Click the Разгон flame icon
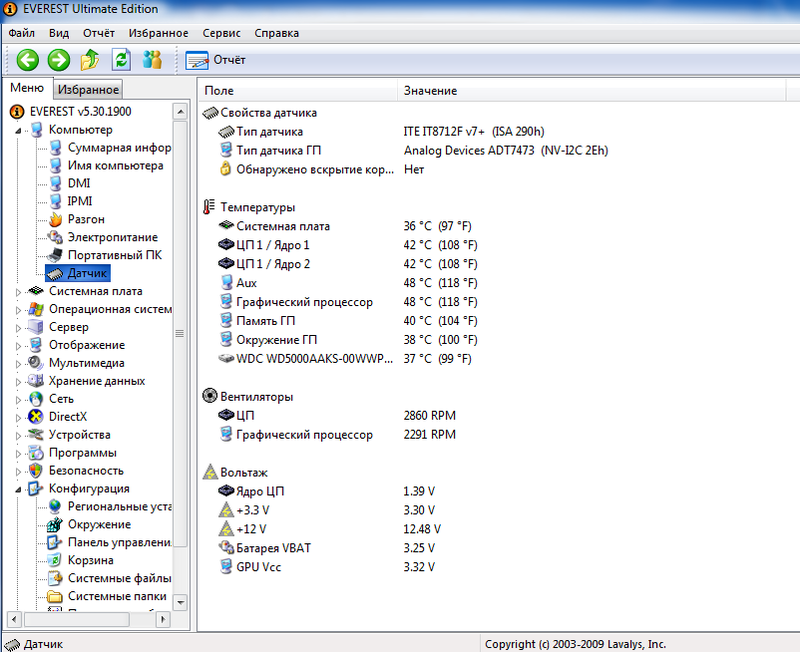This screenshot has width=800, height=652. (56, 219)
